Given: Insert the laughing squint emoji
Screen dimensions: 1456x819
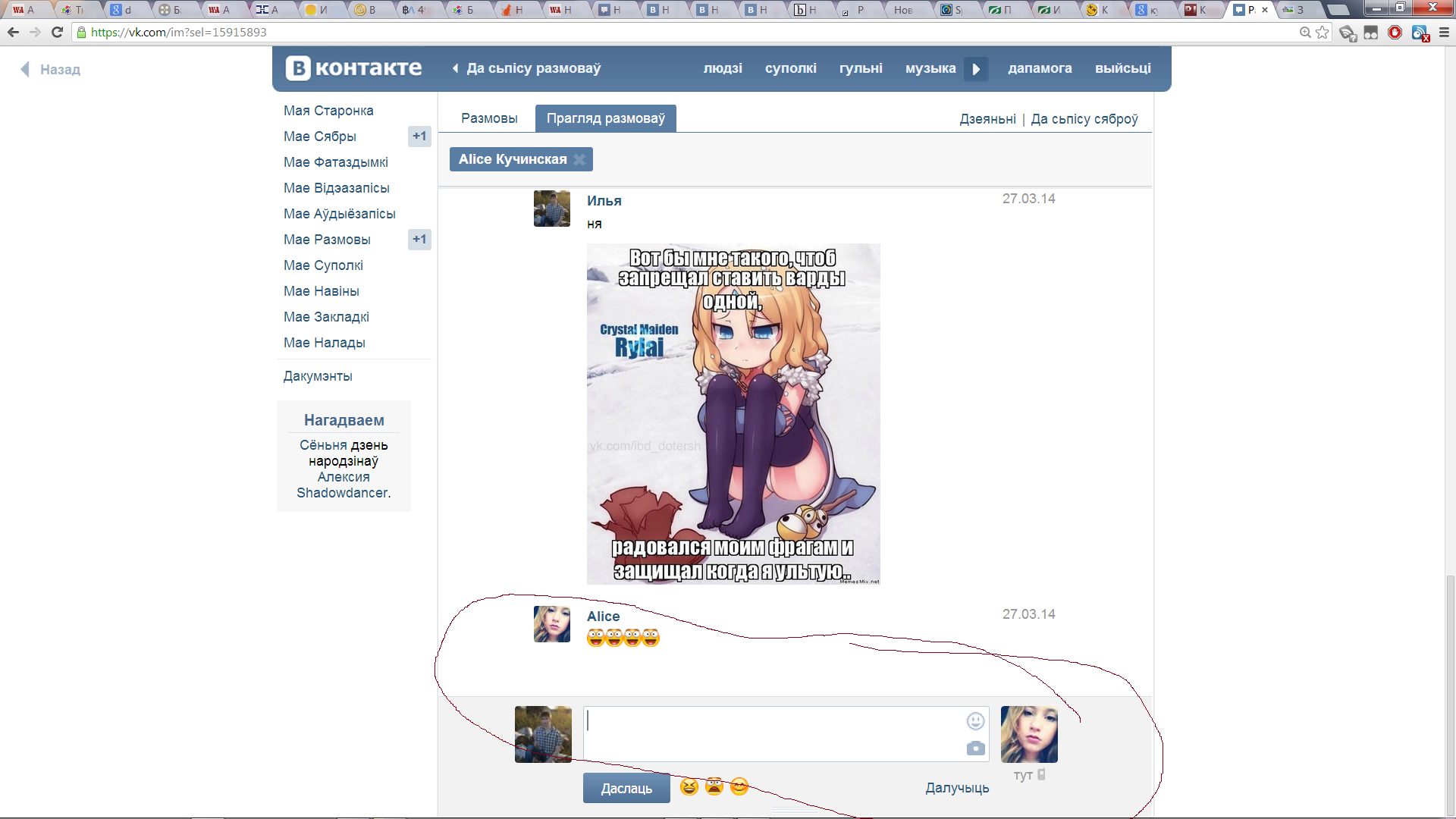Looking at the screenshot, I should coord(689,787).
